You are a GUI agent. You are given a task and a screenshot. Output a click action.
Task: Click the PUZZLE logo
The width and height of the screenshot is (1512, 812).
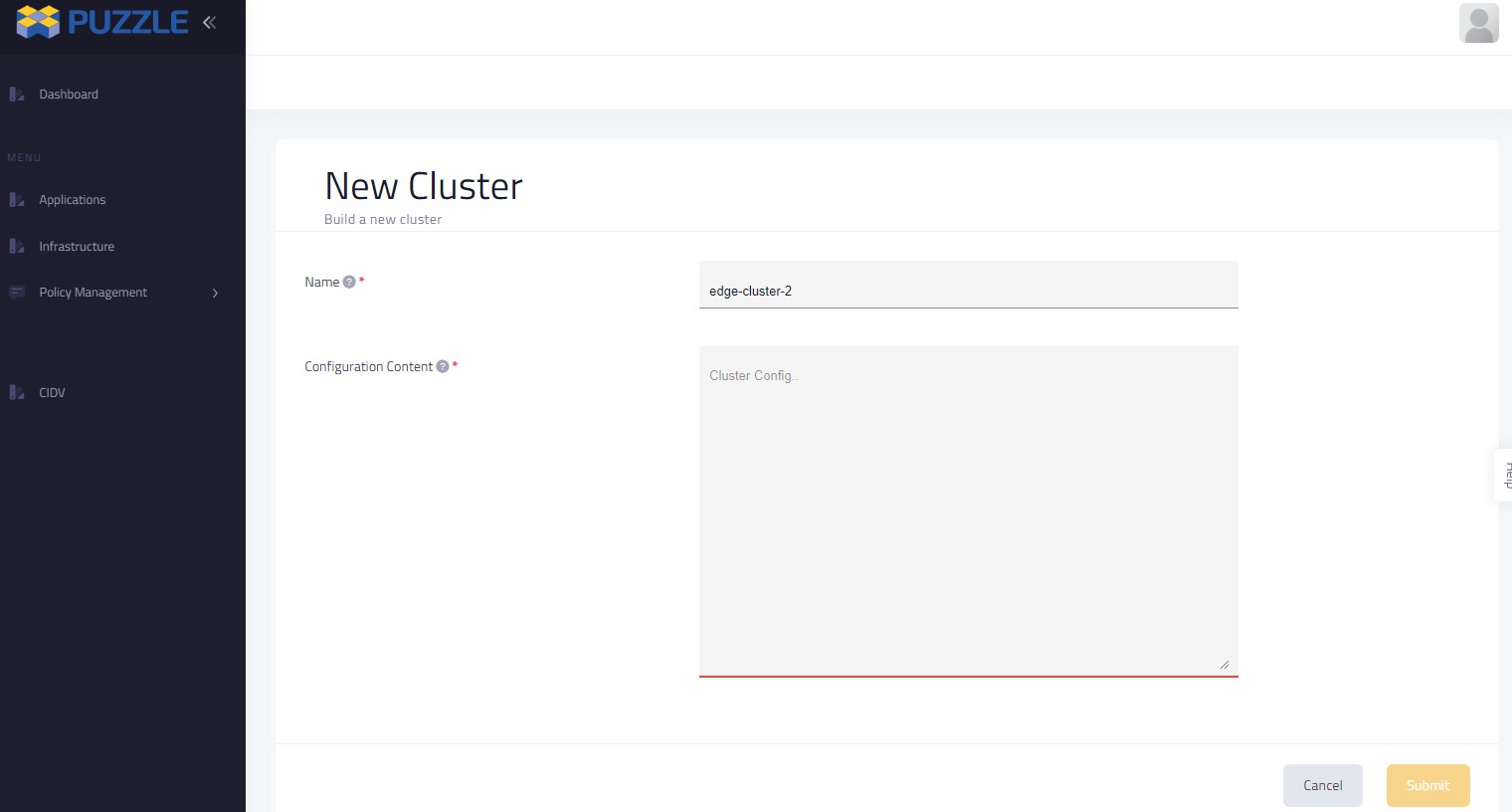coord(102,22)
